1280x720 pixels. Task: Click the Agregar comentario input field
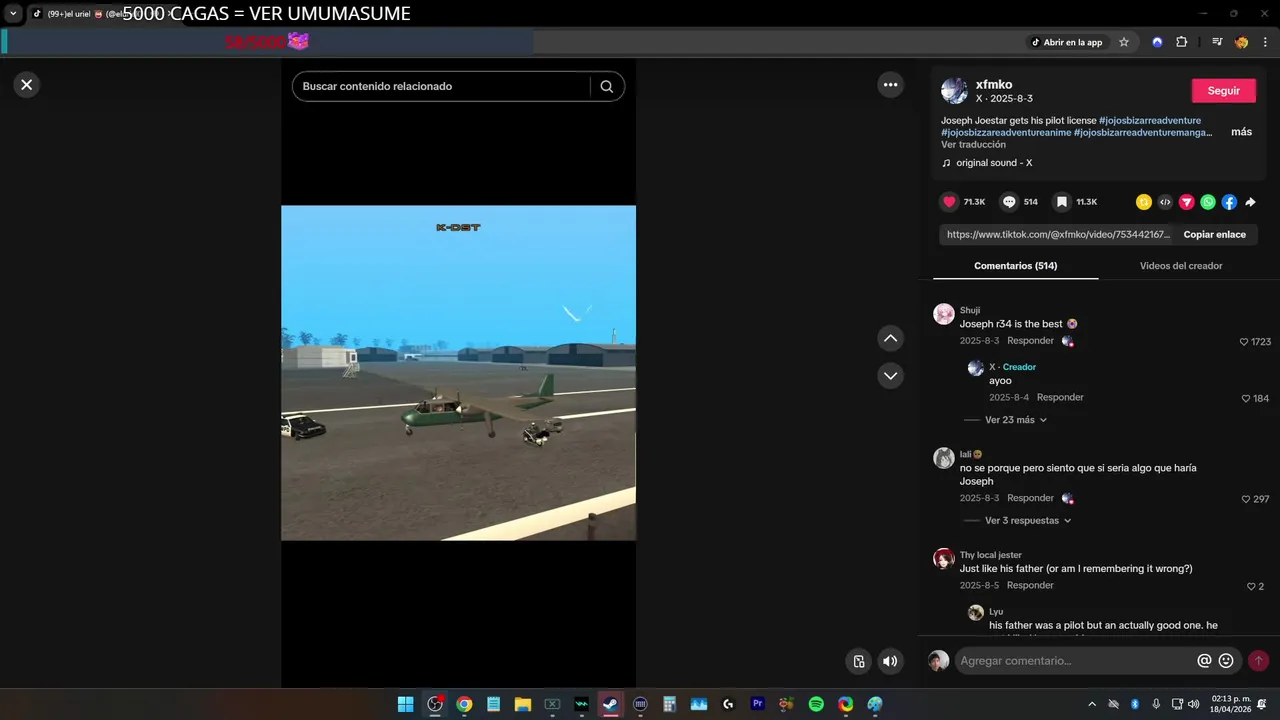(x=1075, y=661)
